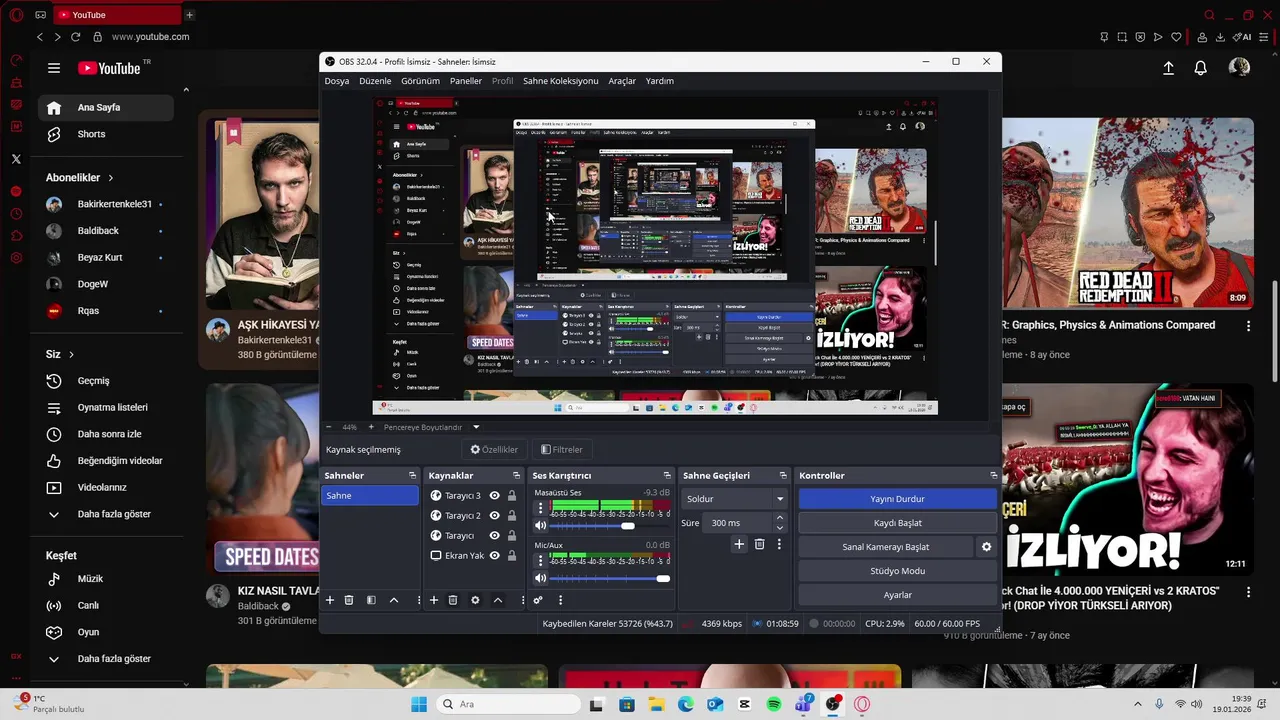The image size is (1280, 720).
Task: Mute Mic/Aux speaker icon
Action: (541, 578)
